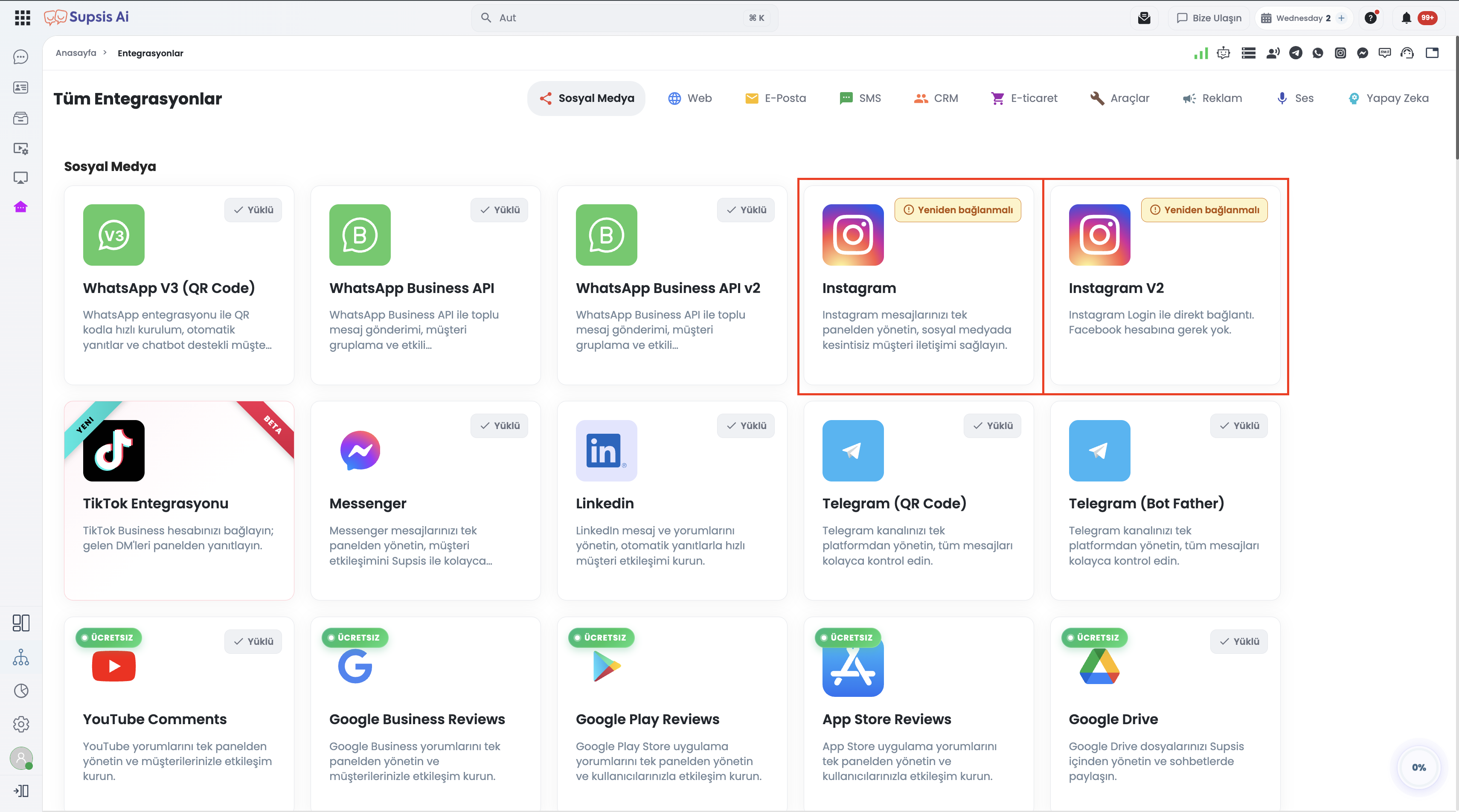Switch to the SMS category tab
This screenshot has width=1459, height=812.
pyautogui.click(x=860, y=98)
